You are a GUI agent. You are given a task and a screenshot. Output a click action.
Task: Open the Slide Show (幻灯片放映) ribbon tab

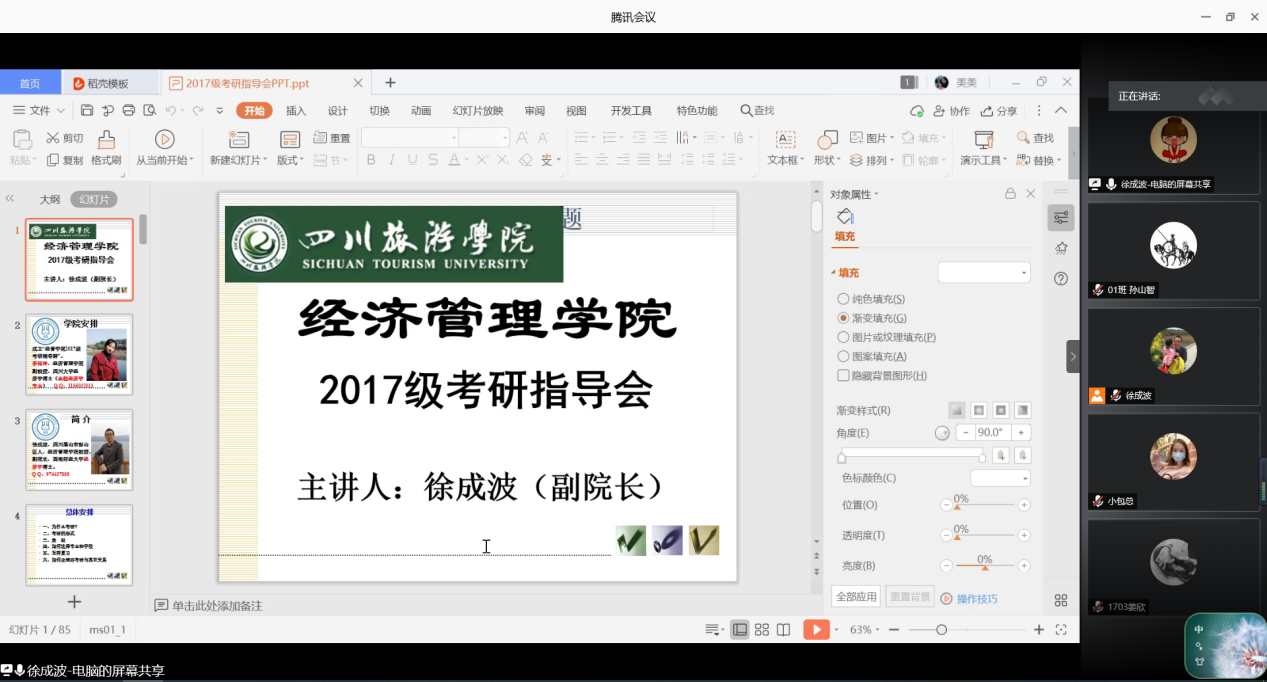point(478,111)
